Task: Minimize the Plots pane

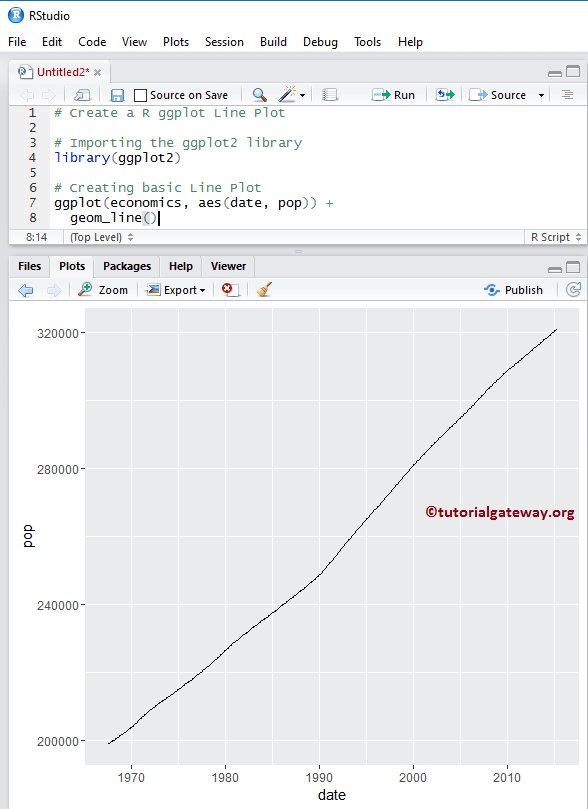Action: [555, 269]
